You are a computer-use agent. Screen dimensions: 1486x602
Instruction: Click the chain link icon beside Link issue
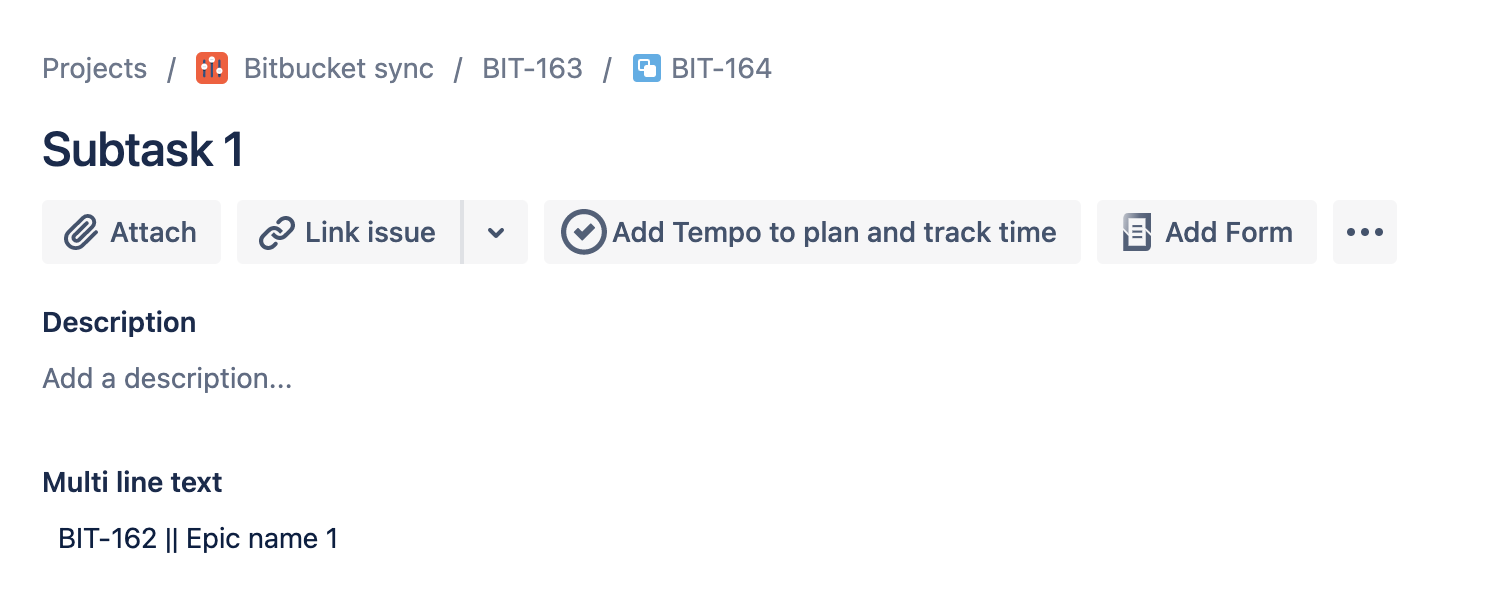coord(275,233)
